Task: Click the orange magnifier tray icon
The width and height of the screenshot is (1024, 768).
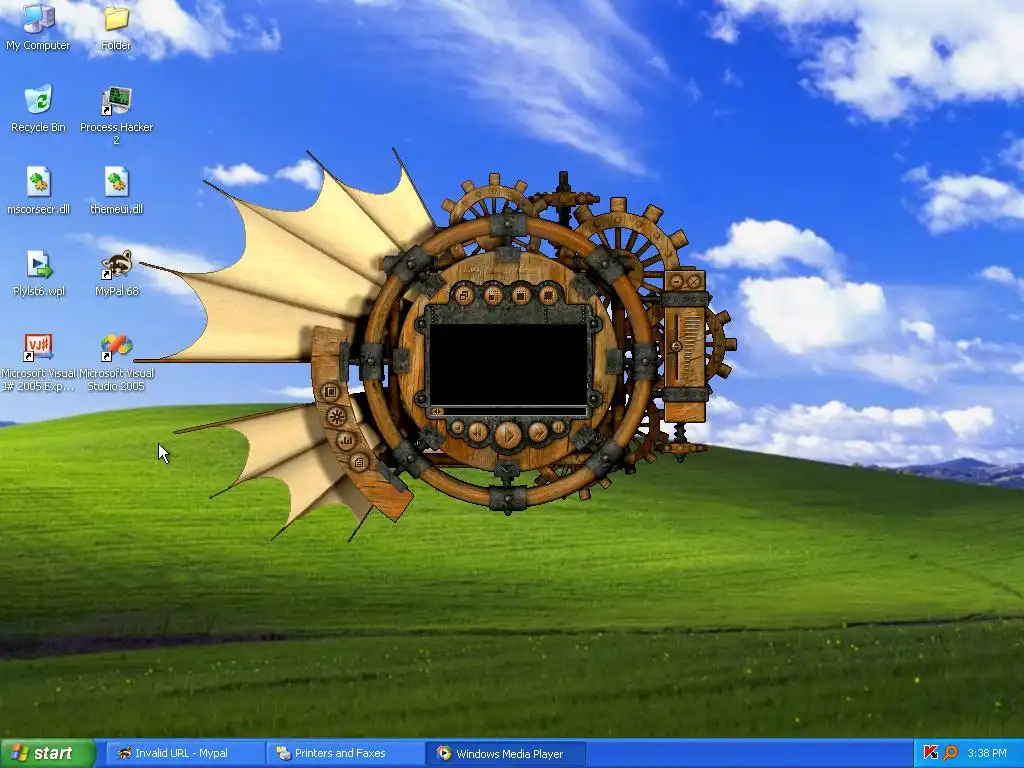Action: tap(950, 753)
